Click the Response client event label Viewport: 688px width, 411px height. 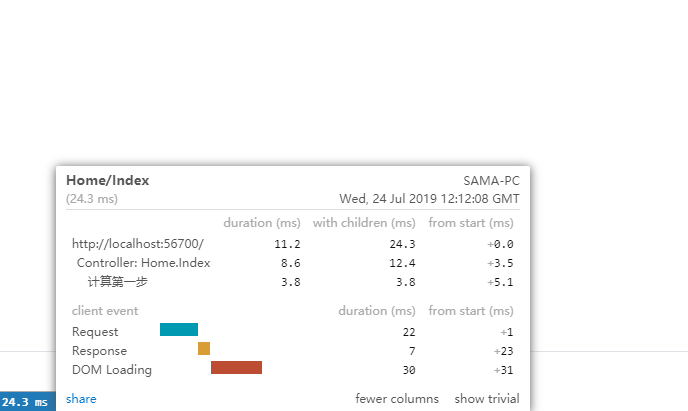click(99, 351)
